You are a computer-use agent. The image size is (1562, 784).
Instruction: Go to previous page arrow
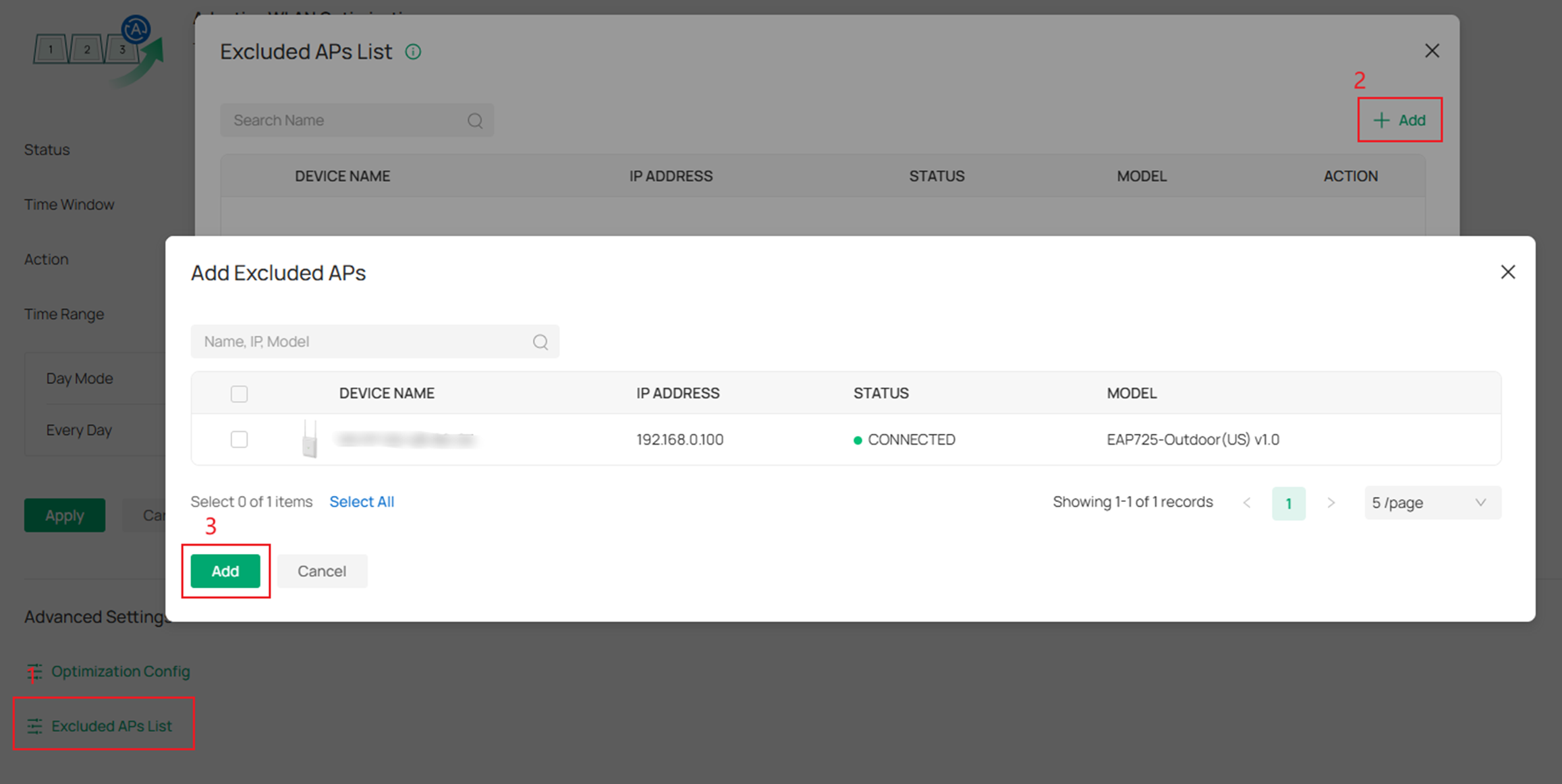coord(1247,503)
